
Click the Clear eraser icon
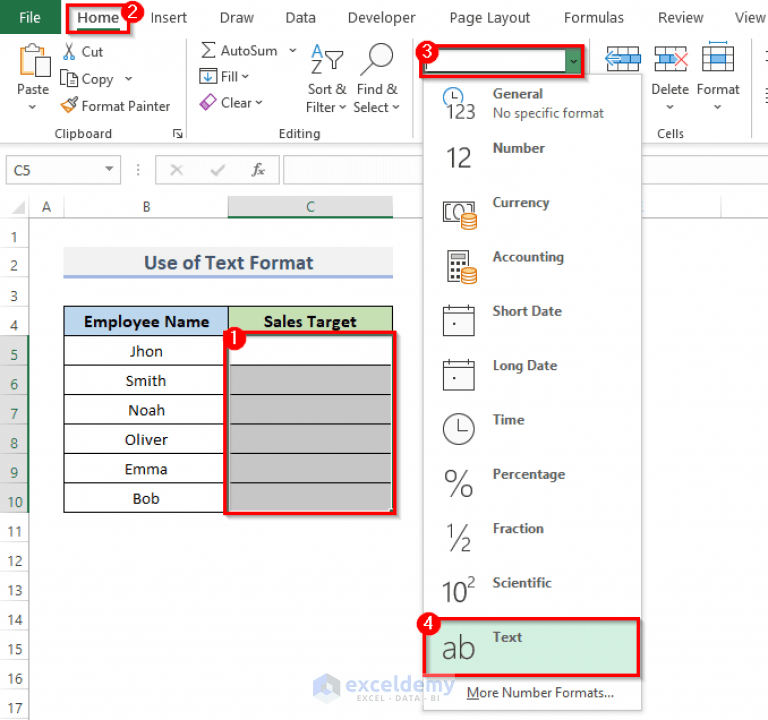point(208,102)
